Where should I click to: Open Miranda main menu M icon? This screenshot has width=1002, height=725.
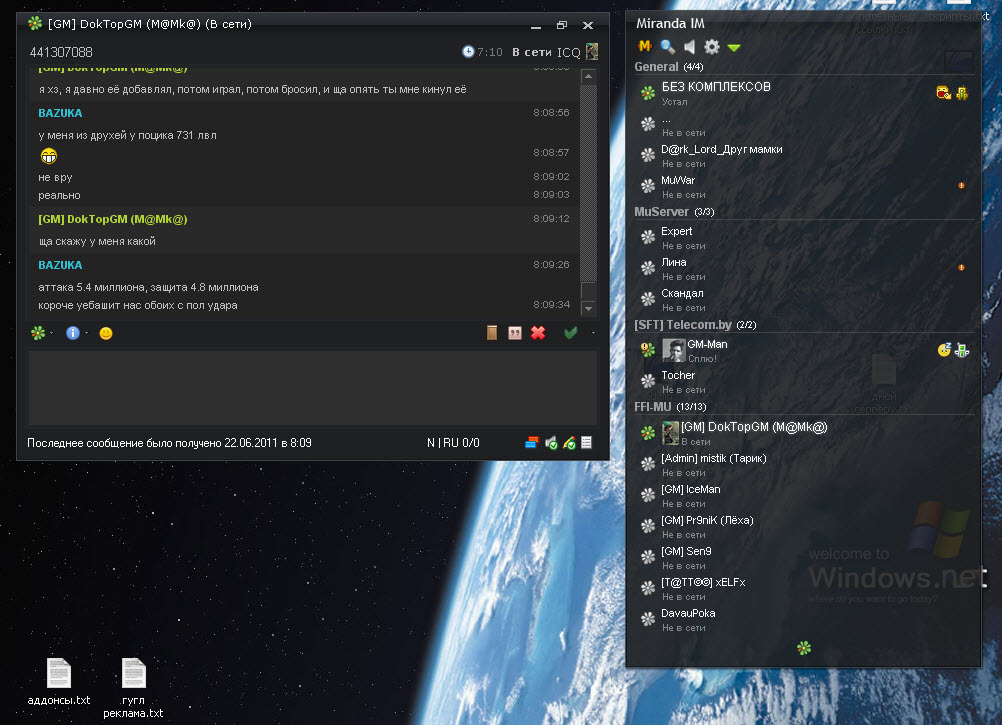click(645, 46)
